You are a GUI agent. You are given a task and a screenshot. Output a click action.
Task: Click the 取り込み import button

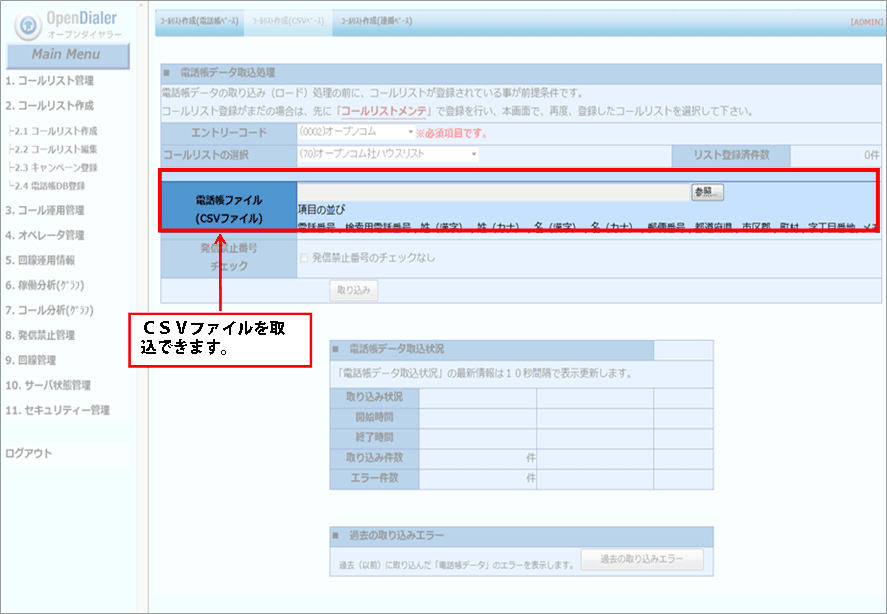(353, 290)
